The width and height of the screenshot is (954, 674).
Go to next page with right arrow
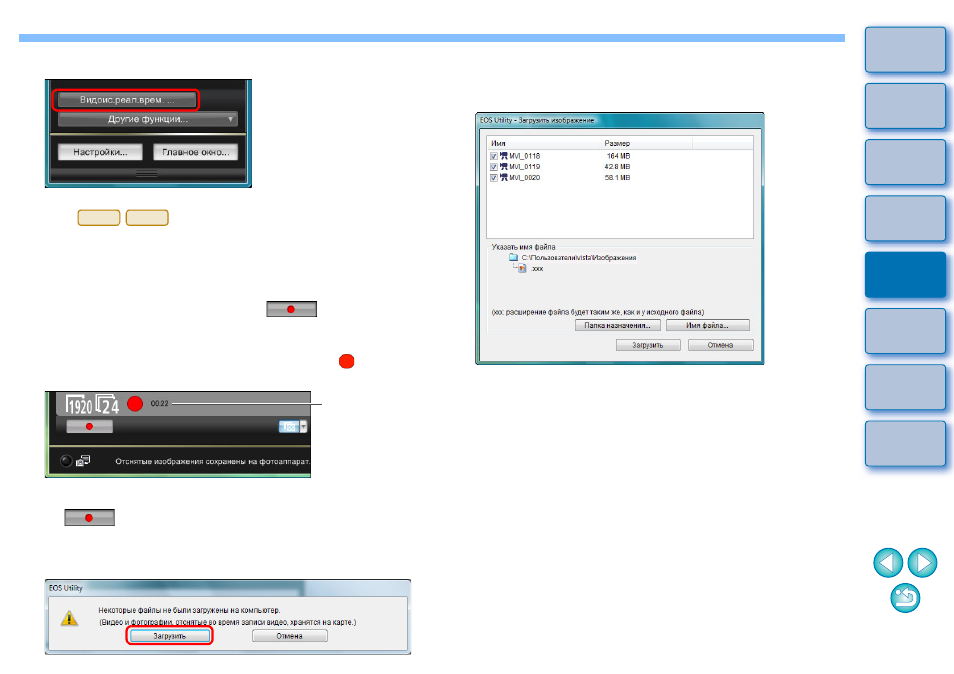(x=922, y=563)
